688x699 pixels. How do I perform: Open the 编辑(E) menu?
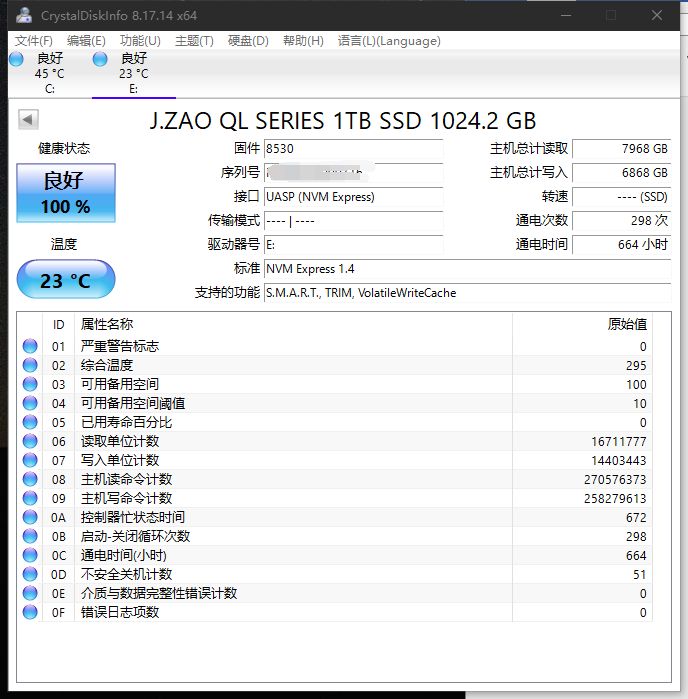coord(86,41)
